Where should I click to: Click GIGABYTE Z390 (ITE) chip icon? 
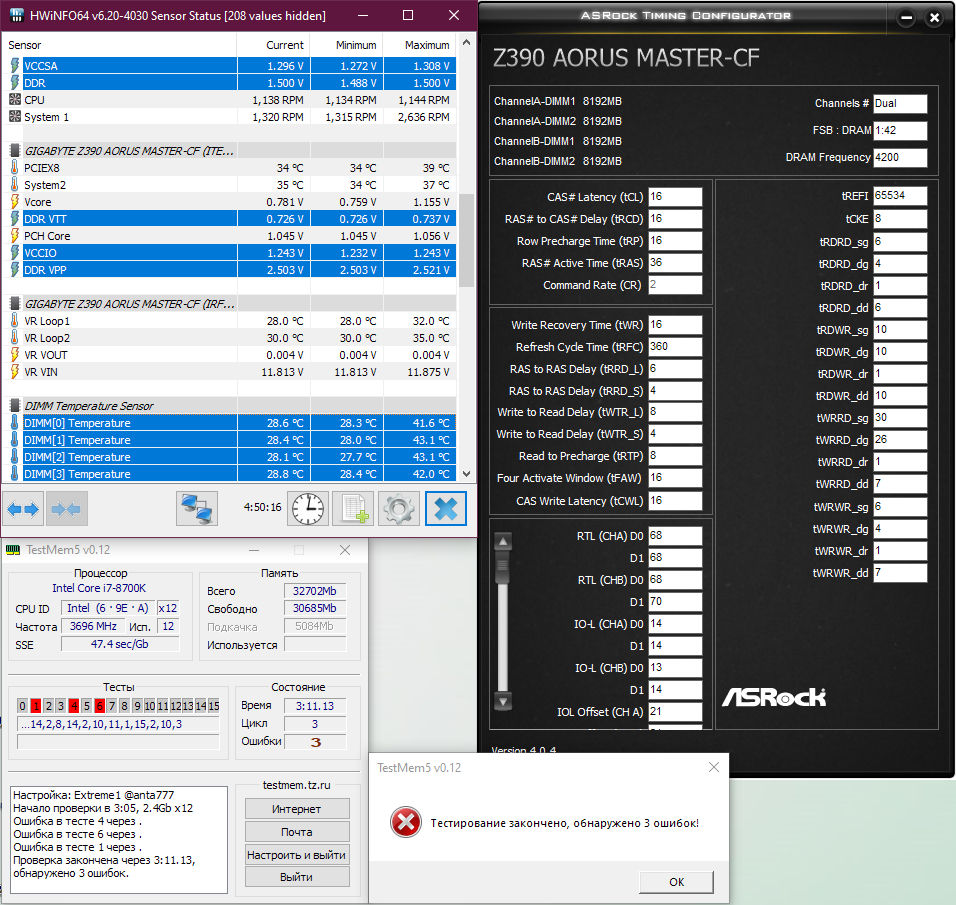coord(15,151)
